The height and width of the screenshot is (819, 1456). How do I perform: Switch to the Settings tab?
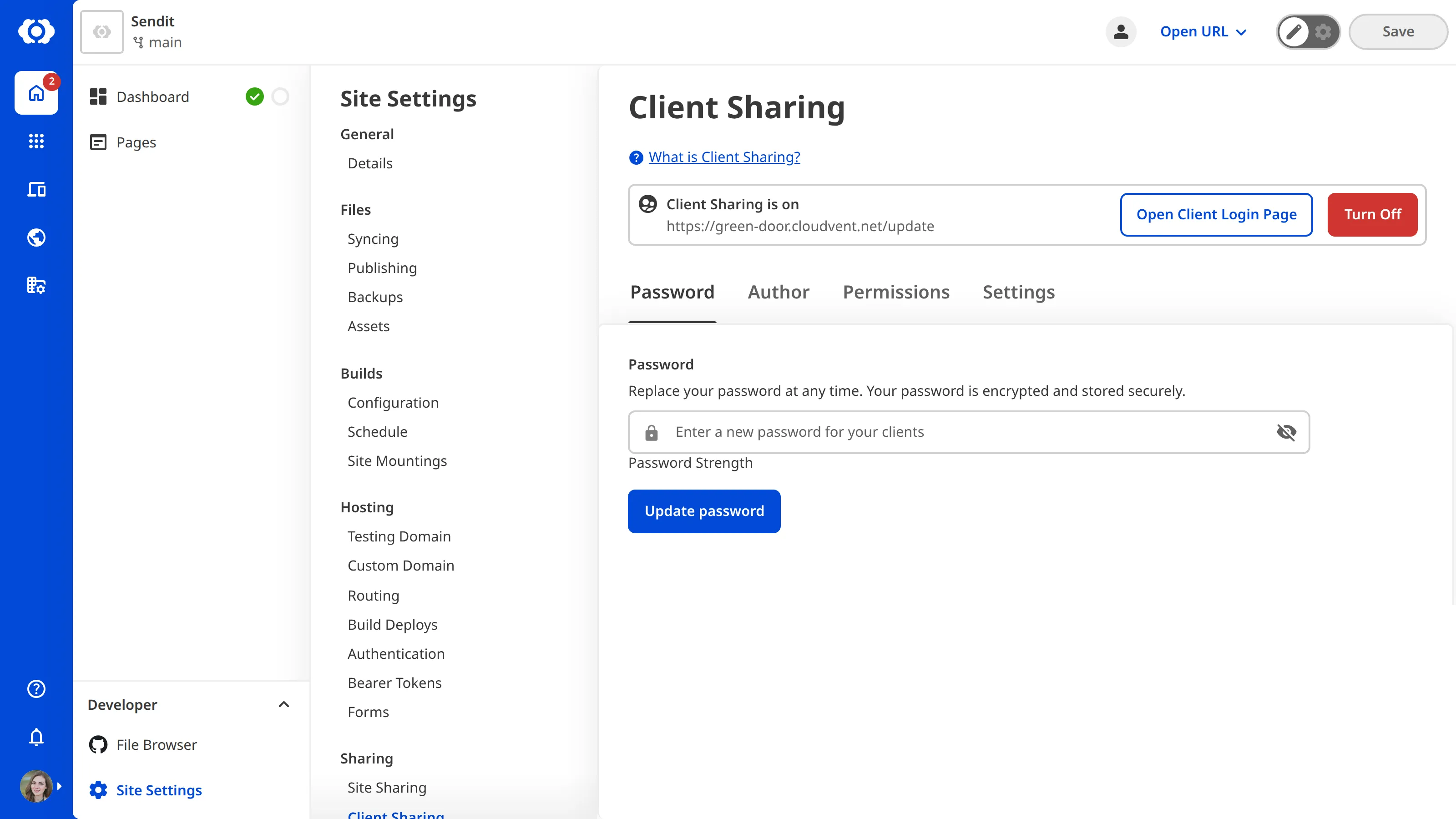(x=1019, y=292)
